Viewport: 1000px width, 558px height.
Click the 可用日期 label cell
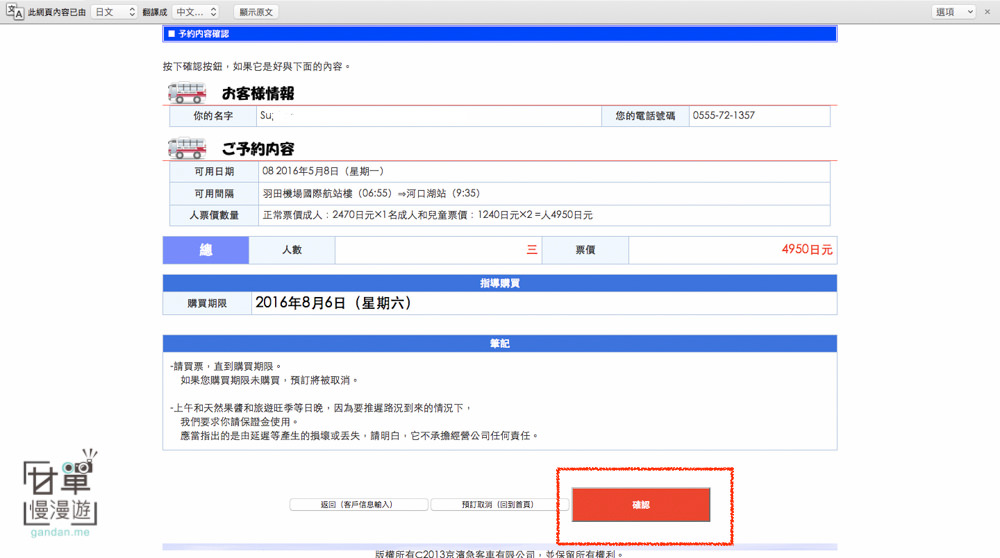[214, 172]
